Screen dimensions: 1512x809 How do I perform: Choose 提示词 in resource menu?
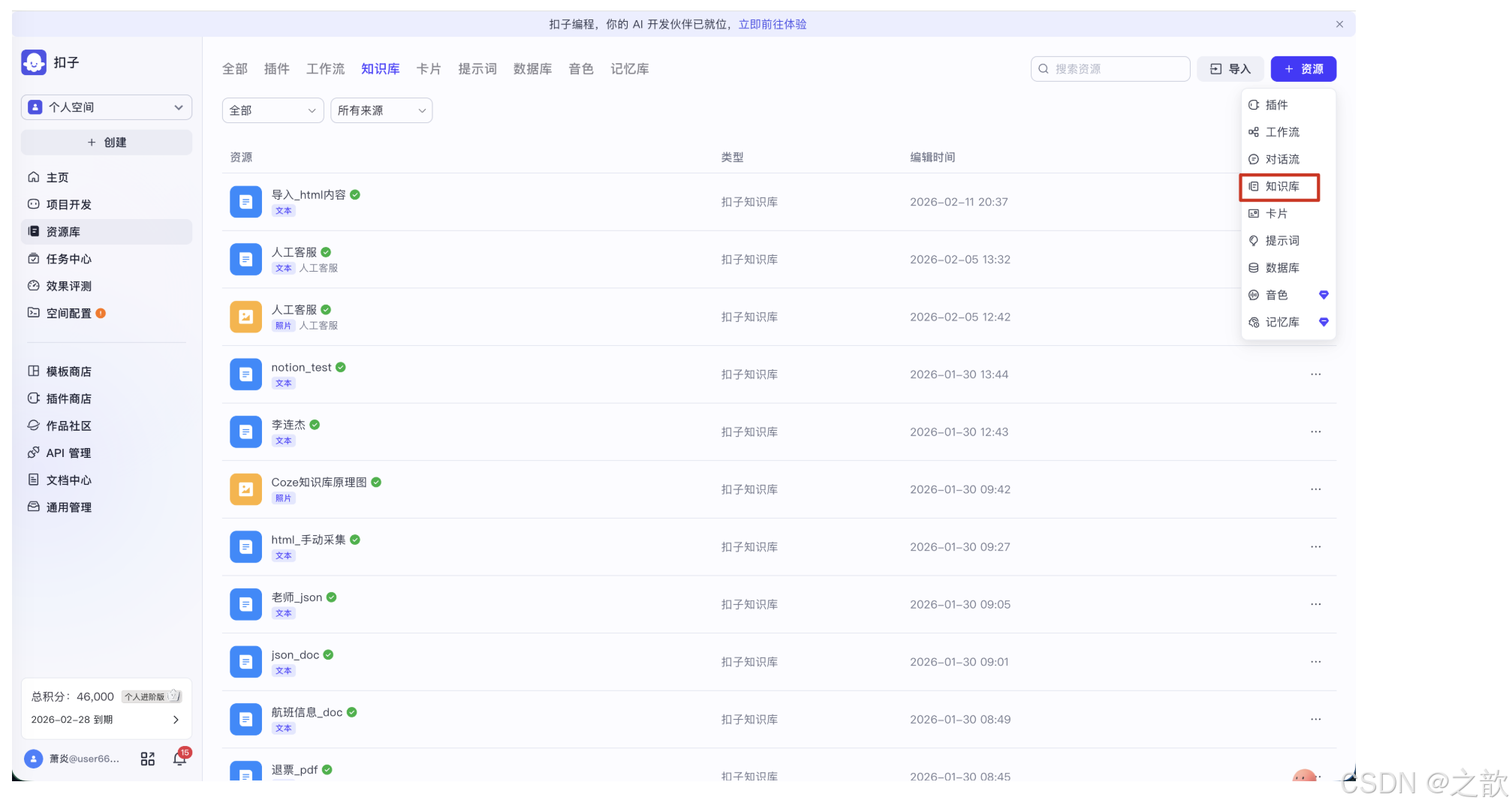click(1288, 241)
